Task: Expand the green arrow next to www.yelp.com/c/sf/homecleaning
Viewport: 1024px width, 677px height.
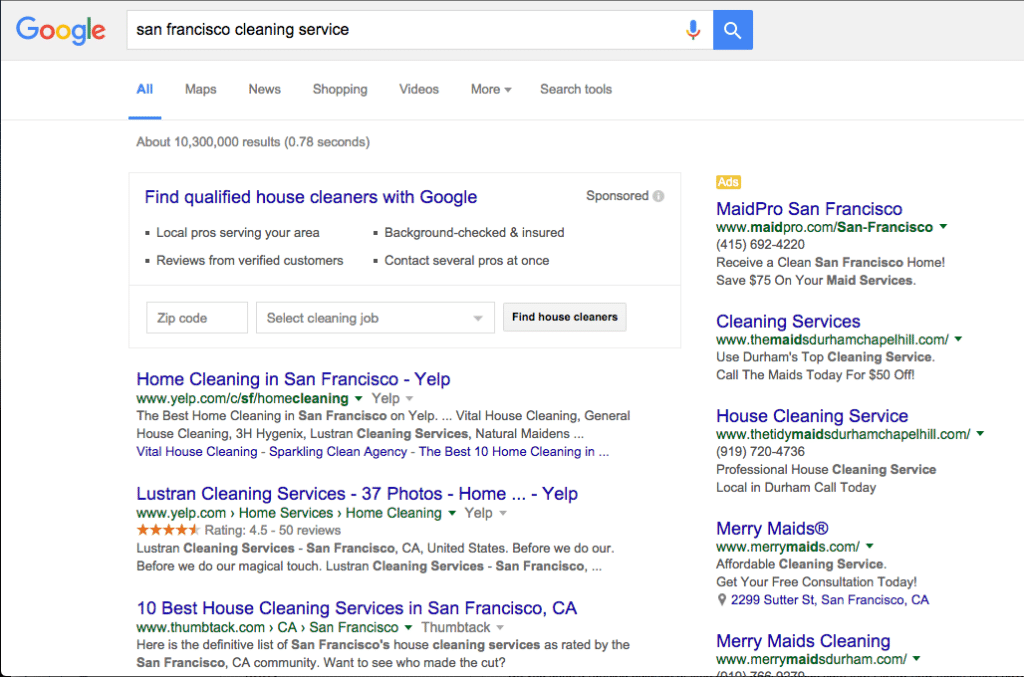Action: pos(360,398)
